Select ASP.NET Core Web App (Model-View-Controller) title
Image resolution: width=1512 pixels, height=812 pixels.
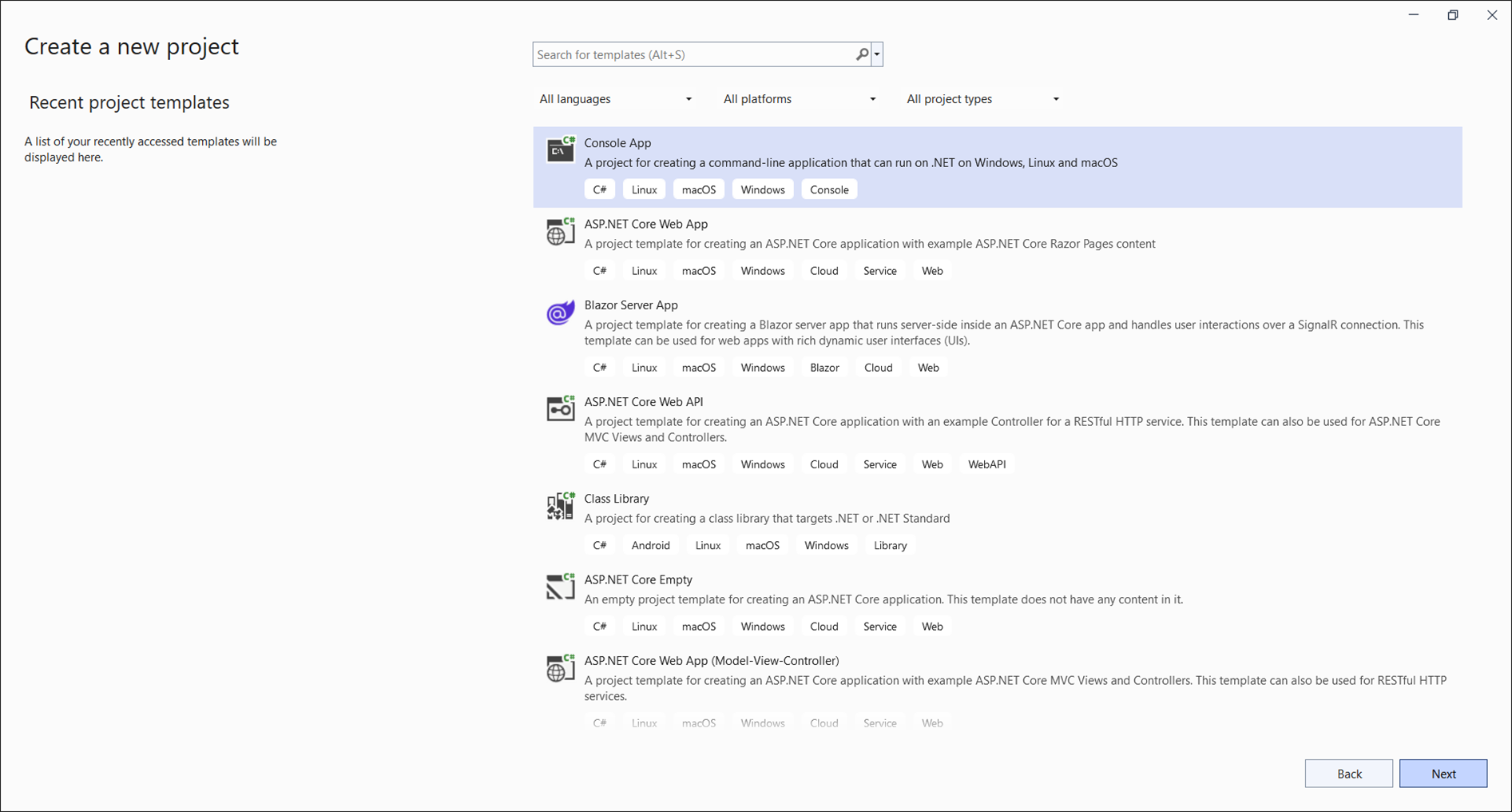[x=712, y=661]
